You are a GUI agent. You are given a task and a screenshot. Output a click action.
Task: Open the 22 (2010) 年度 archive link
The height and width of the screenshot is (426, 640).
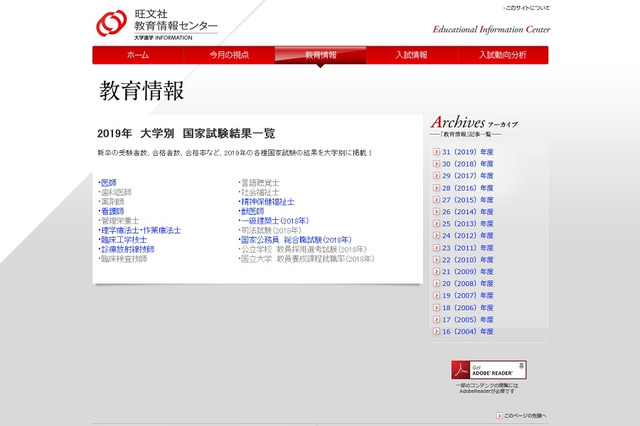coord(468,260)
